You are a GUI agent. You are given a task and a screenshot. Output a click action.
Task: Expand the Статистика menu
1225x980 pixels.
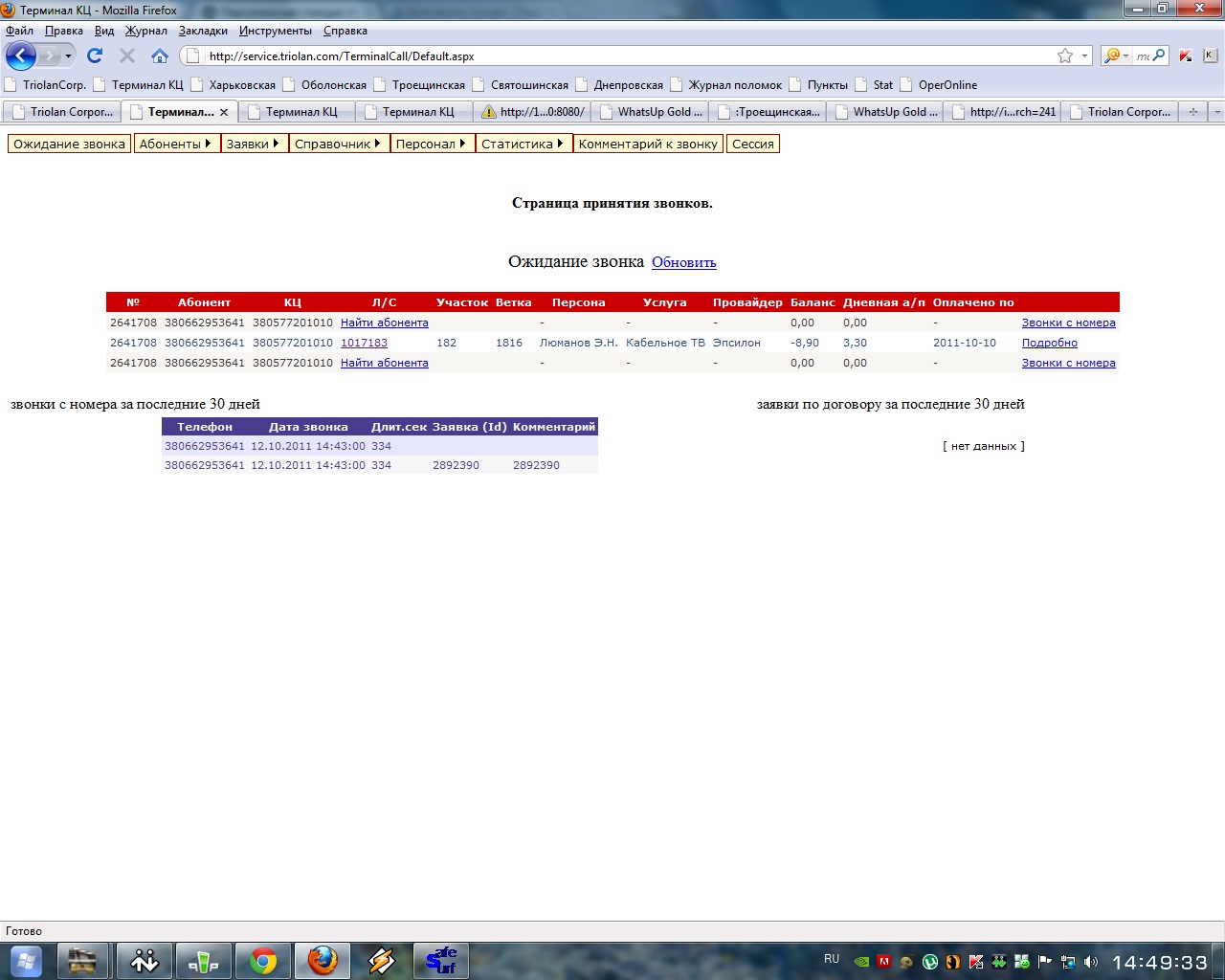[523, 144]
